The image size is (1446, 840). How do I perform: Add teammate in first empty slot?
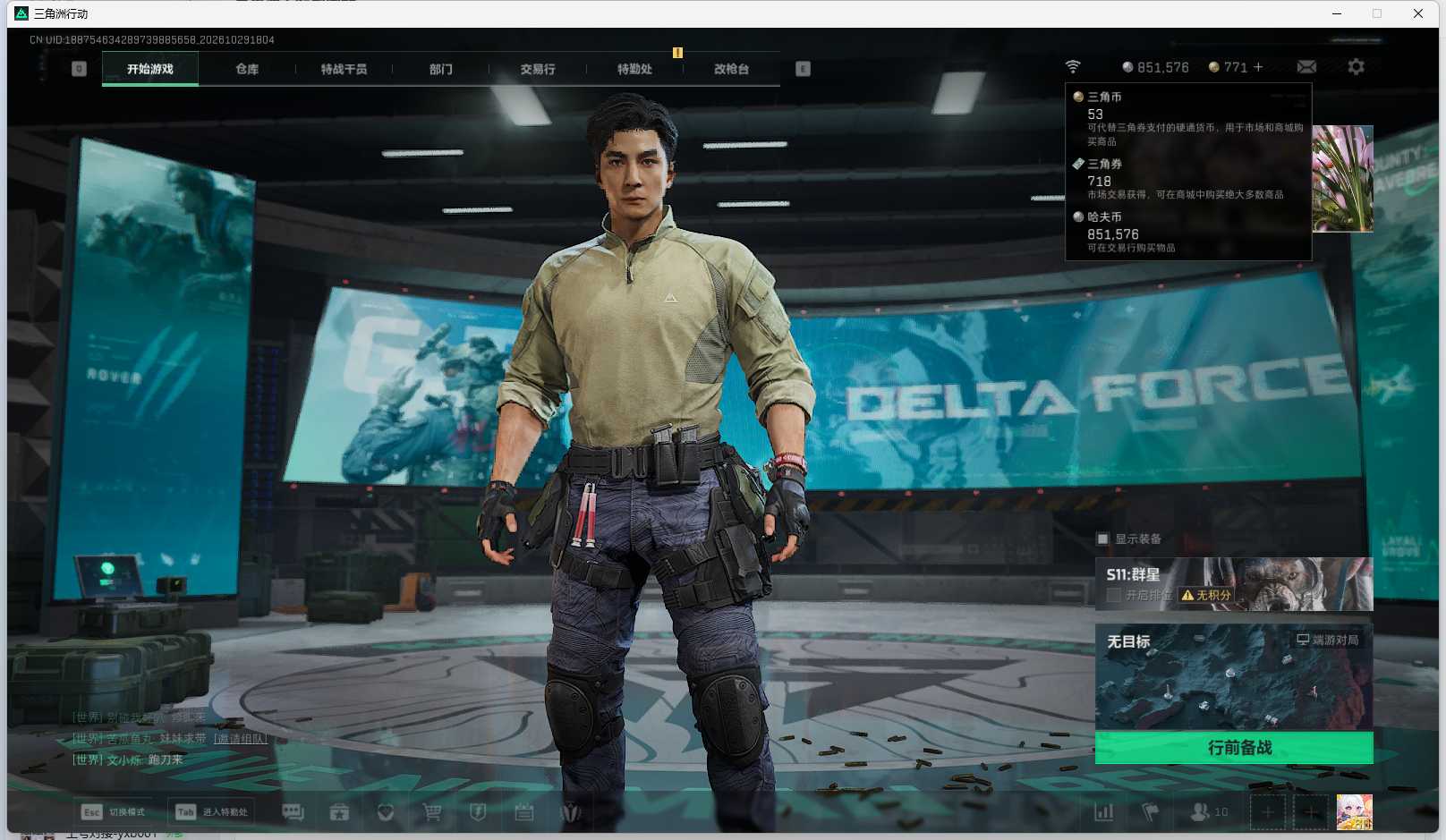[1268, 812]
